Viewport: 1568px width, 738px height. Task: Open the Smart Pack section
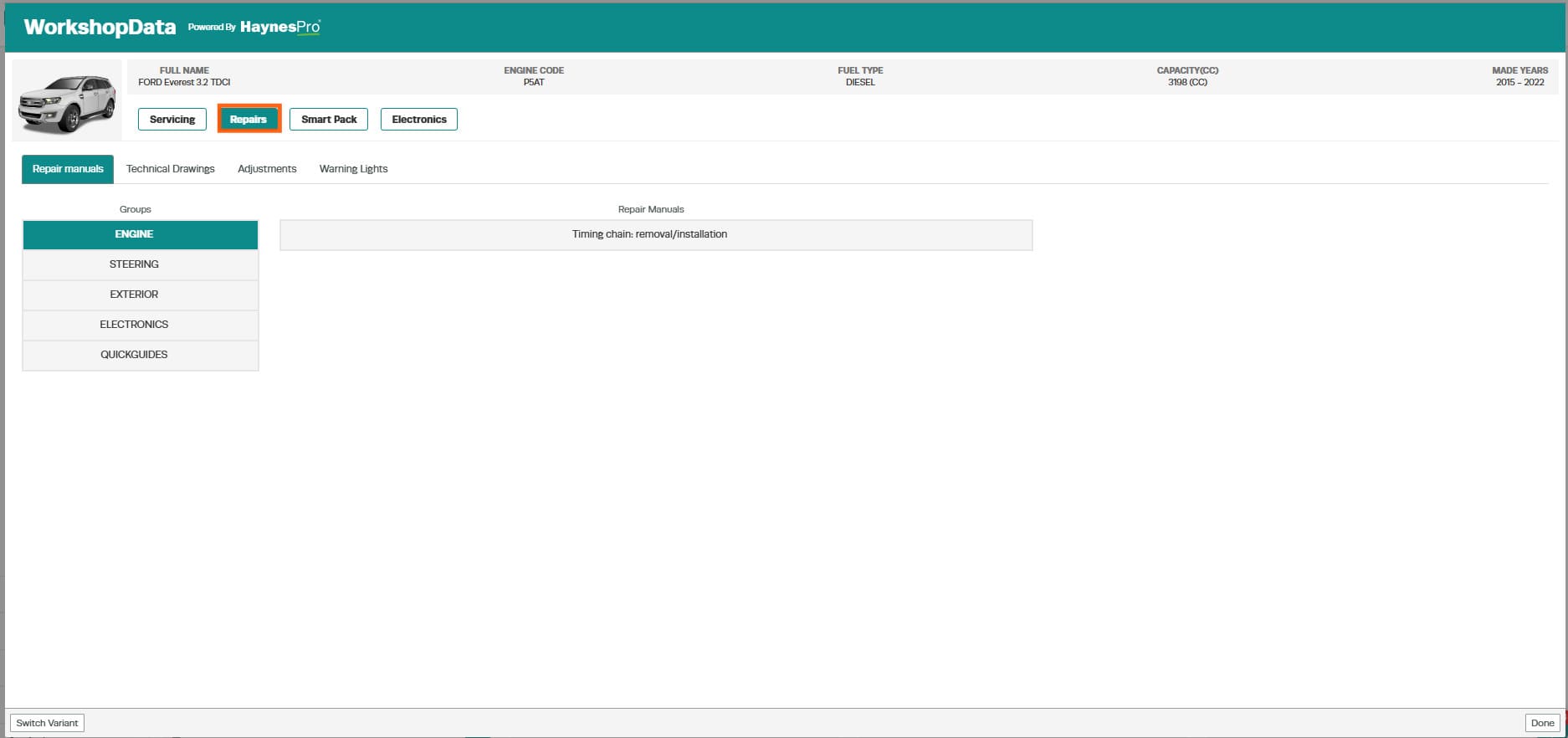[x=329, y=120]
